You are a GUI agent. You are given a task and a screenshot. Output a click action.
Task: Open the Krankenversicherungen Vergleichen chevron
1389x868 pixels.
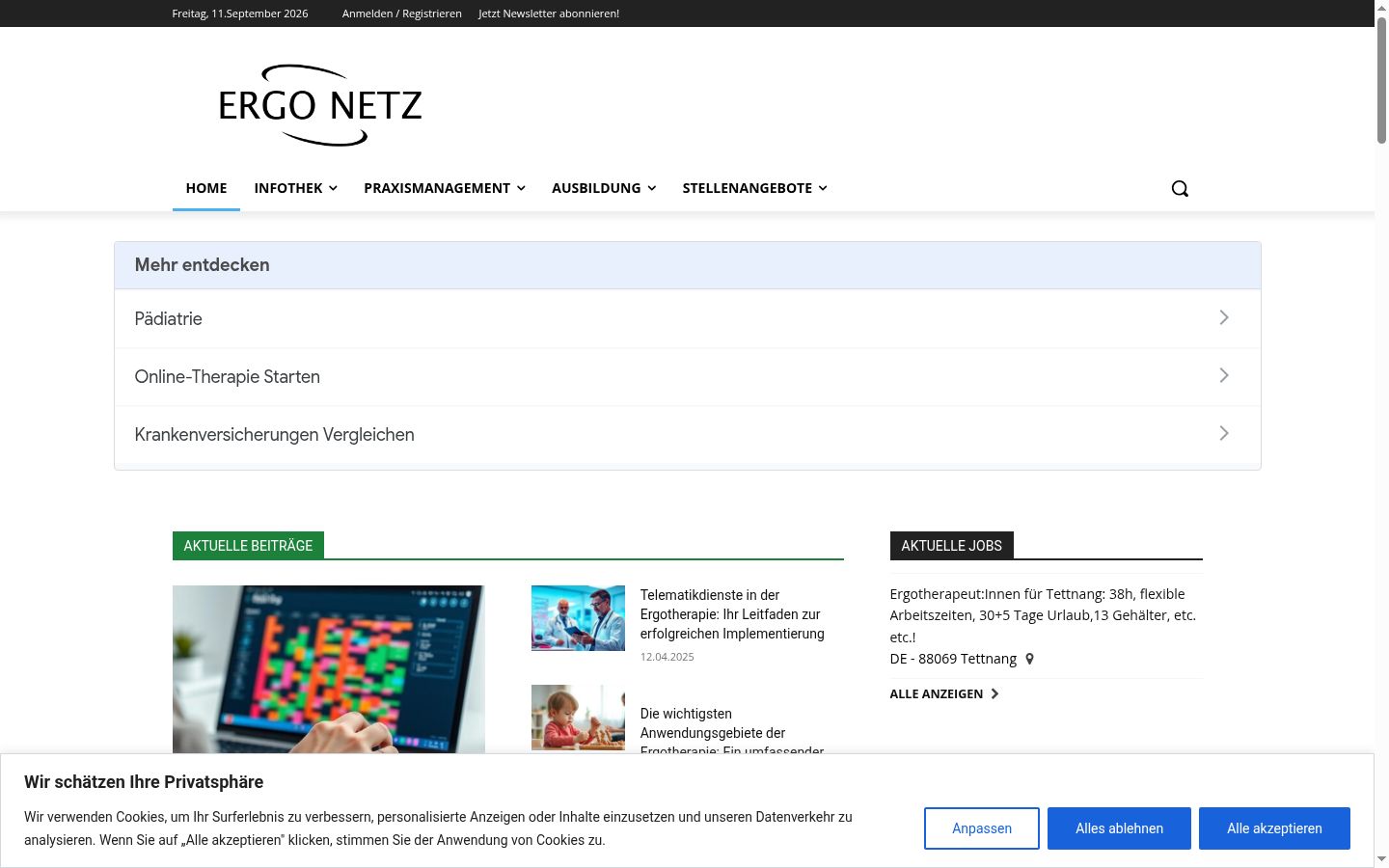pyautogui.click(x=1224, y=433)
